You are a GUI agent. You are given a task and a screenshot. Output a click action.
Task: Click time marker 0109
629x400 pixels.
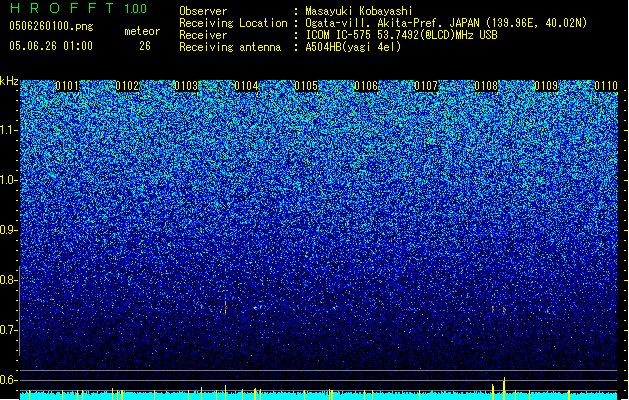(x=546, y=86)
